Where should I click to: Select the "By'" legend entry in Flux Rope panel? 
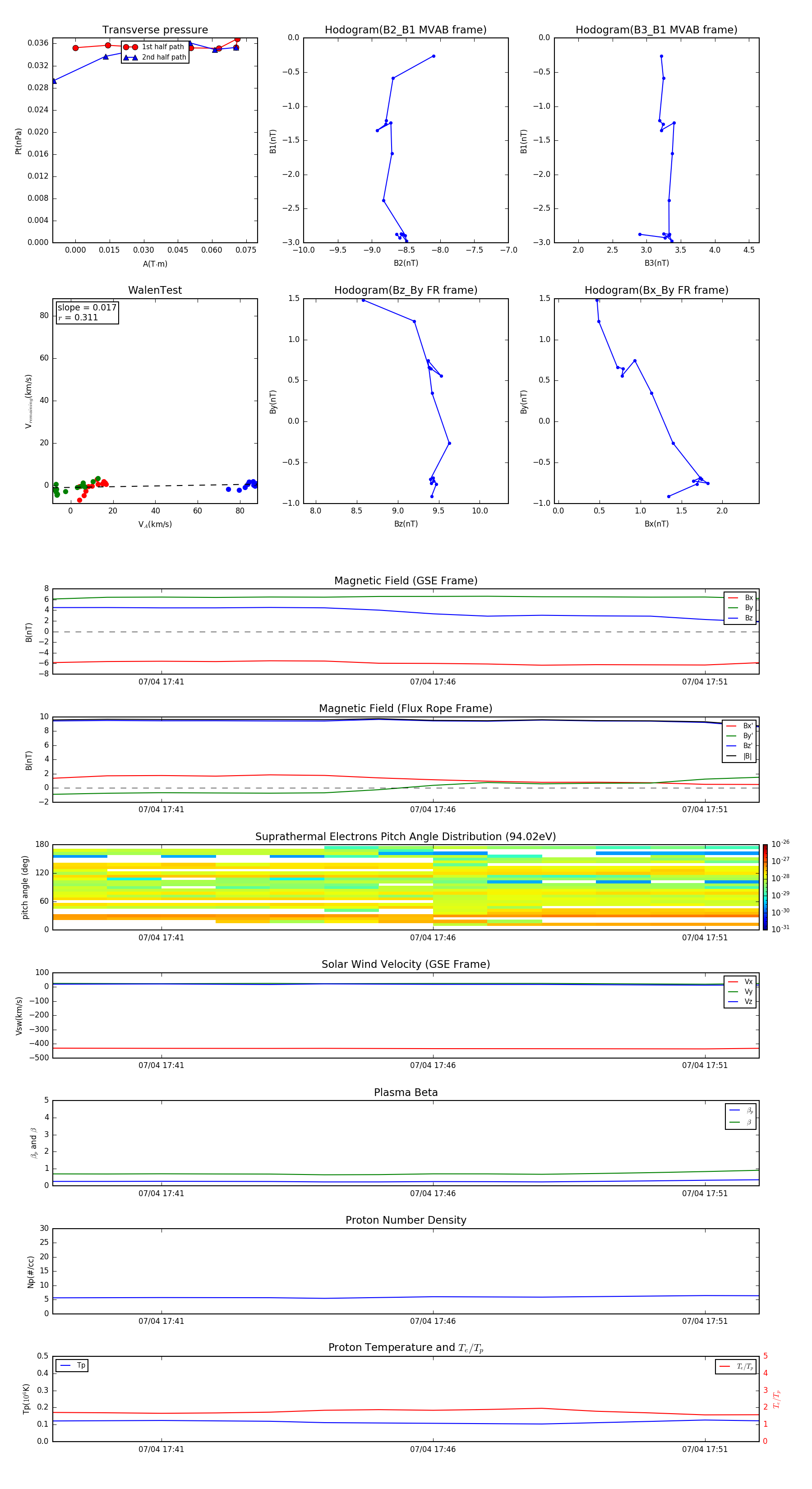point(740,736)
